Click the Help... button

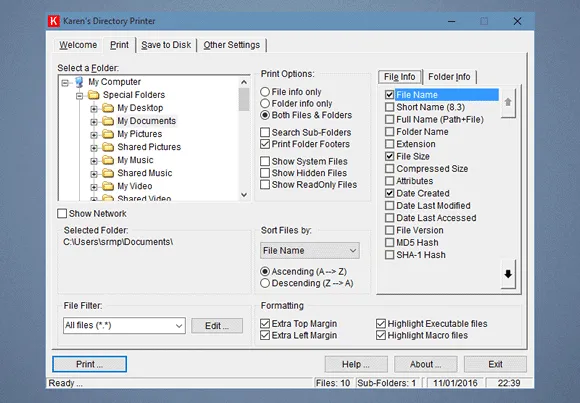[356, 365]
